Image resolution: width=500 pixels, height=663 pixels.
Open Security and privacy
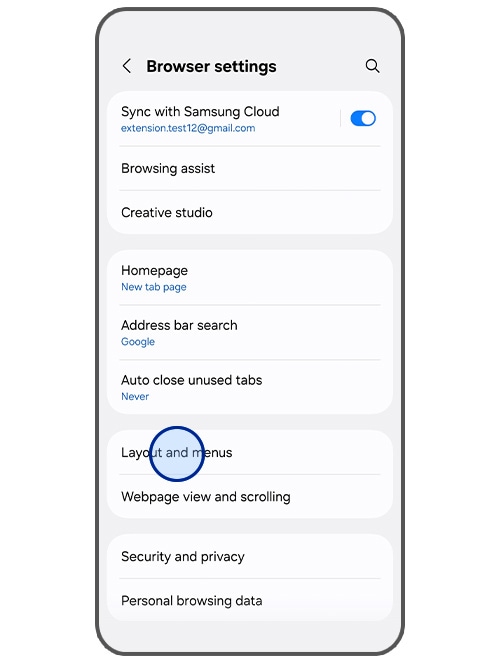click(250, 556)
